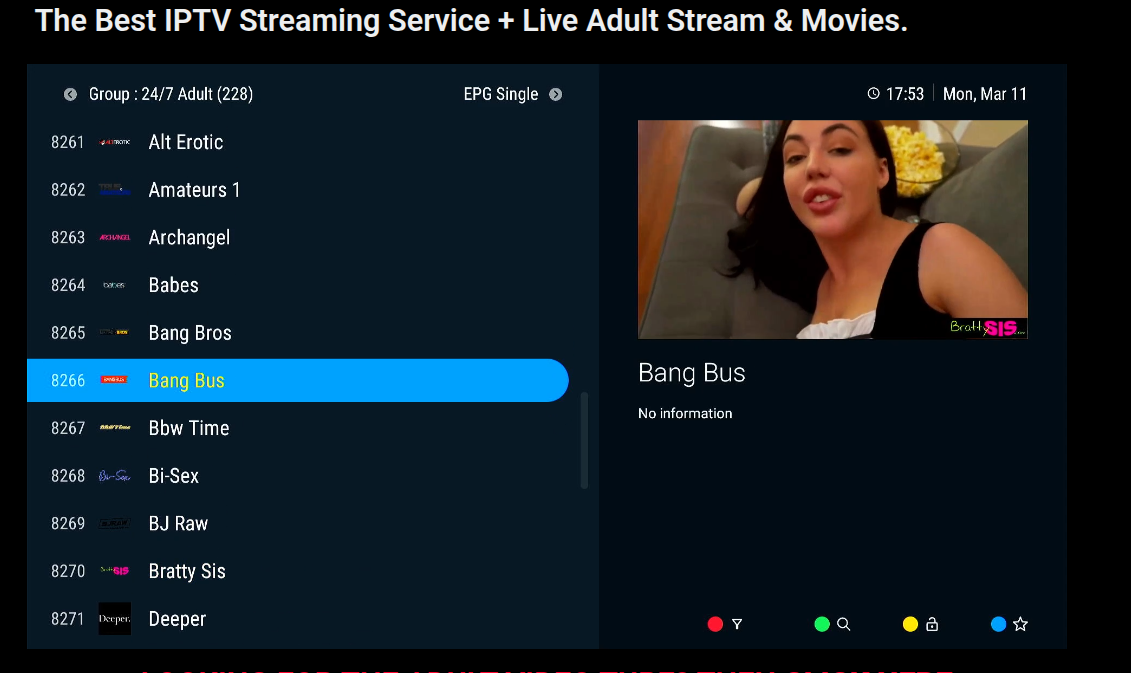Click channel number 8268
The image size is (1131, 673).
[x=68, y=475]
